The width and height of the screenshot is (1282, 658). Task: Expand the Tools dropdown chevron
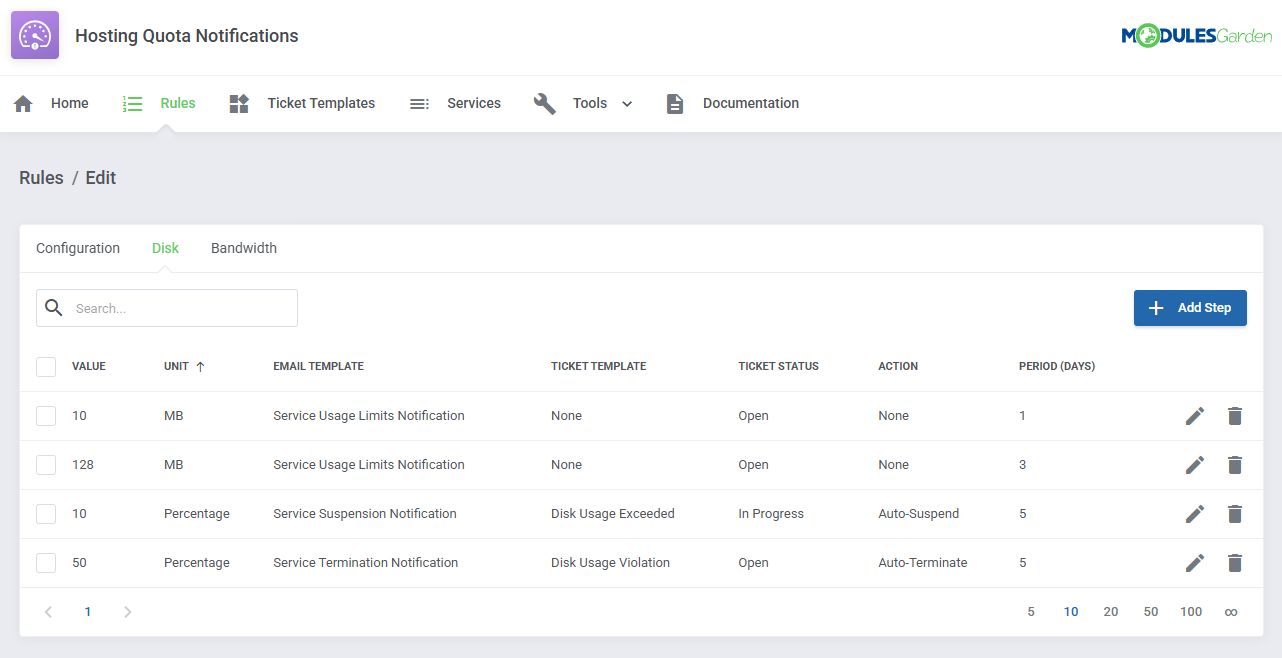(627, 103)
